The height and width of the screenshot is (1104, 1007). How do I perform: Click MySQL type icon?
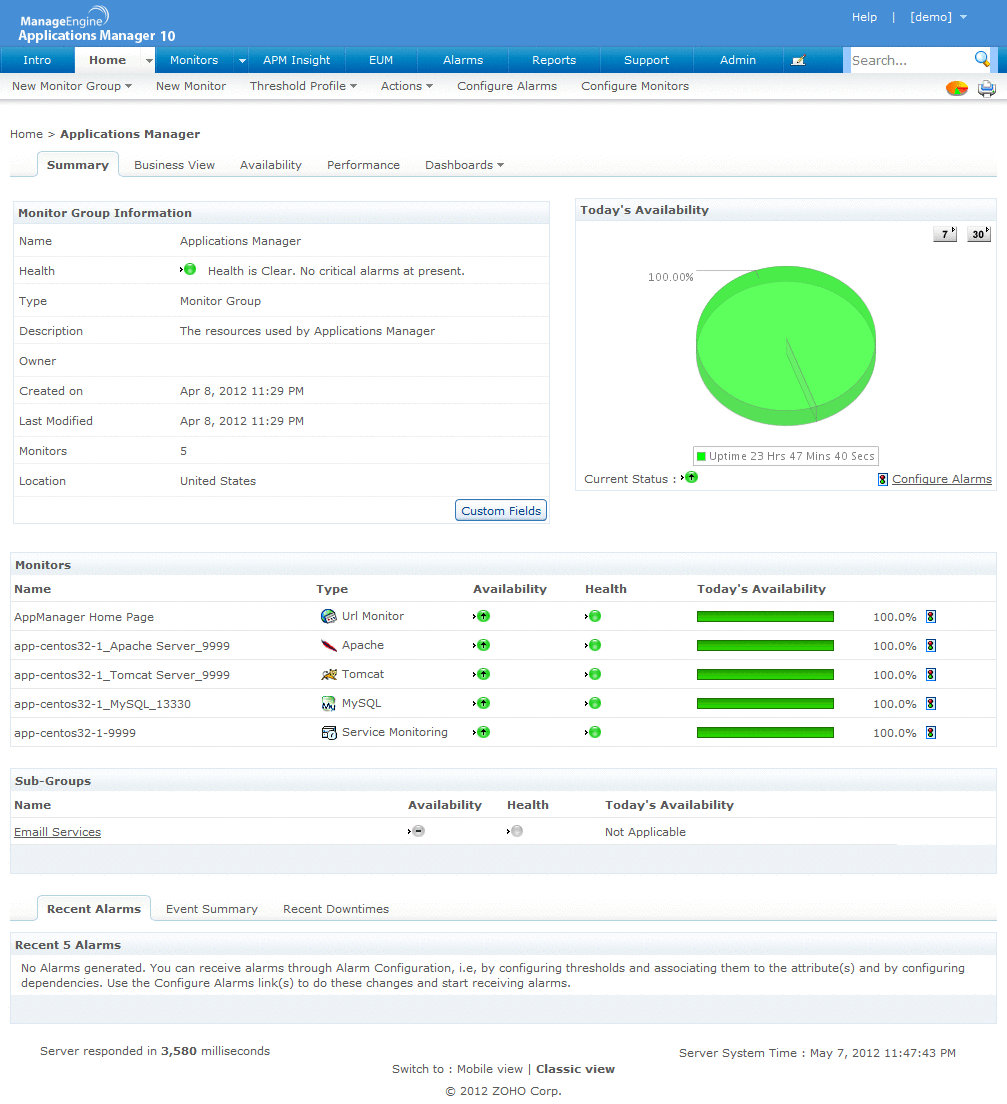[328, 703]
